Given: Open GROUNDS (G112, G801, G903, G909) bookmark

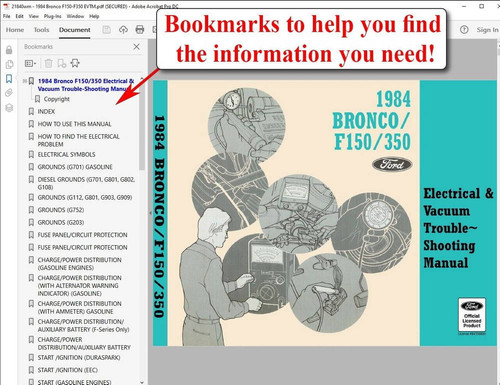Looking at the screenshot, I should tap(85, 197).
